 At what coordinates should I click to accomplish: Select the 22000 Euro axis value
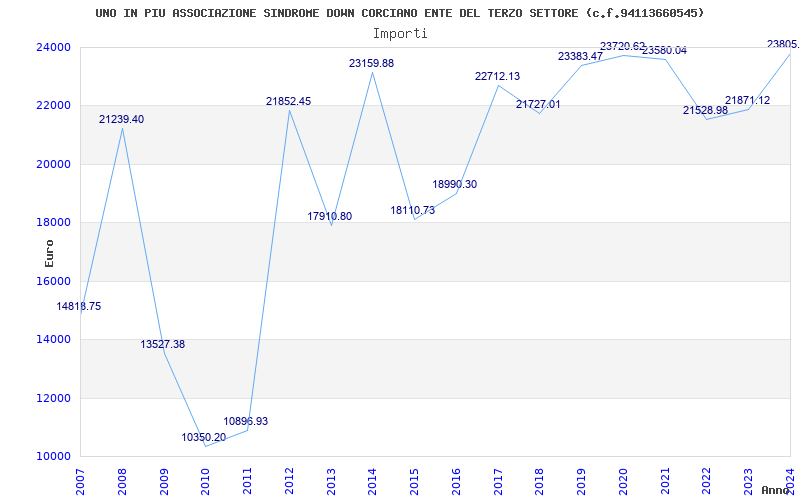pos(53,106)
